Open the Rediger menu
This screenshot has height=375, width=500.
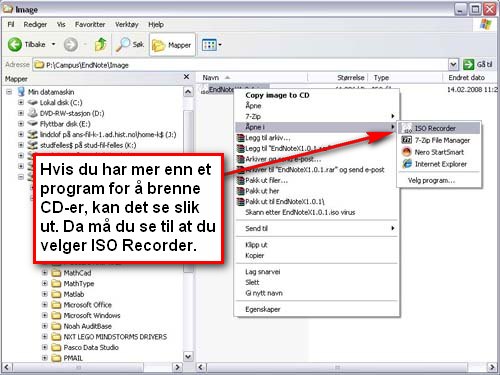35,24
